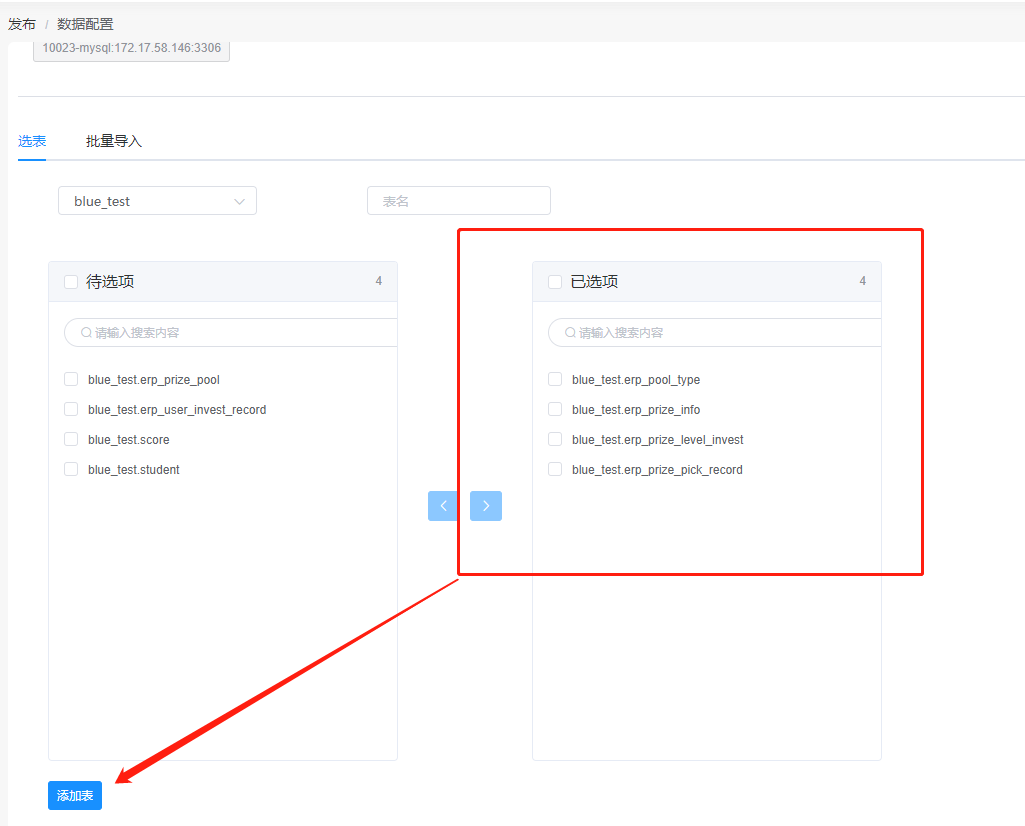Click the move-right arrow transfer button
The height and width of the screenshot is (826, 1025).
pos(486,506)
